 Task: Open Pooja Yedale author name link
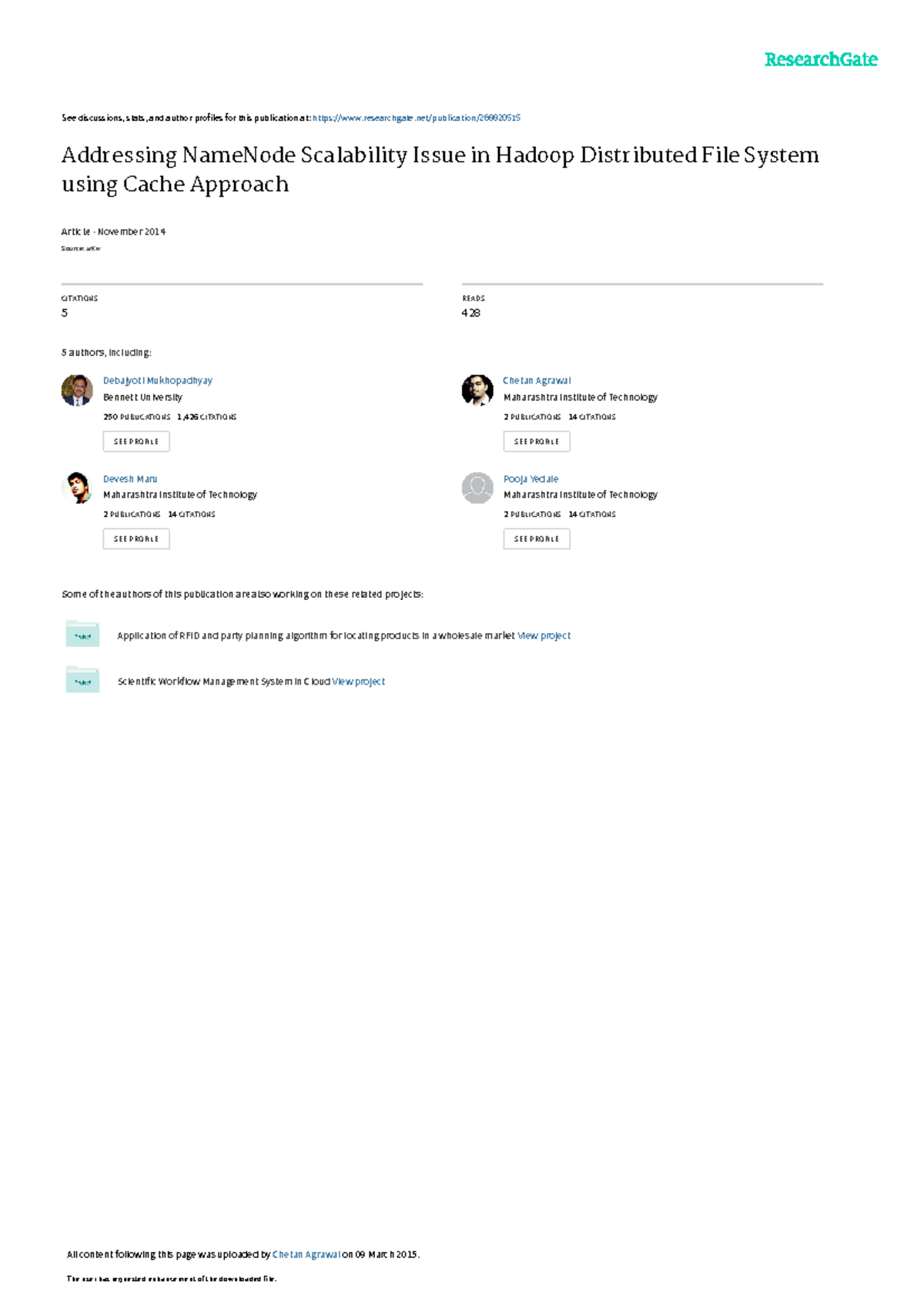pyautogui.click(x=531, y=479)
